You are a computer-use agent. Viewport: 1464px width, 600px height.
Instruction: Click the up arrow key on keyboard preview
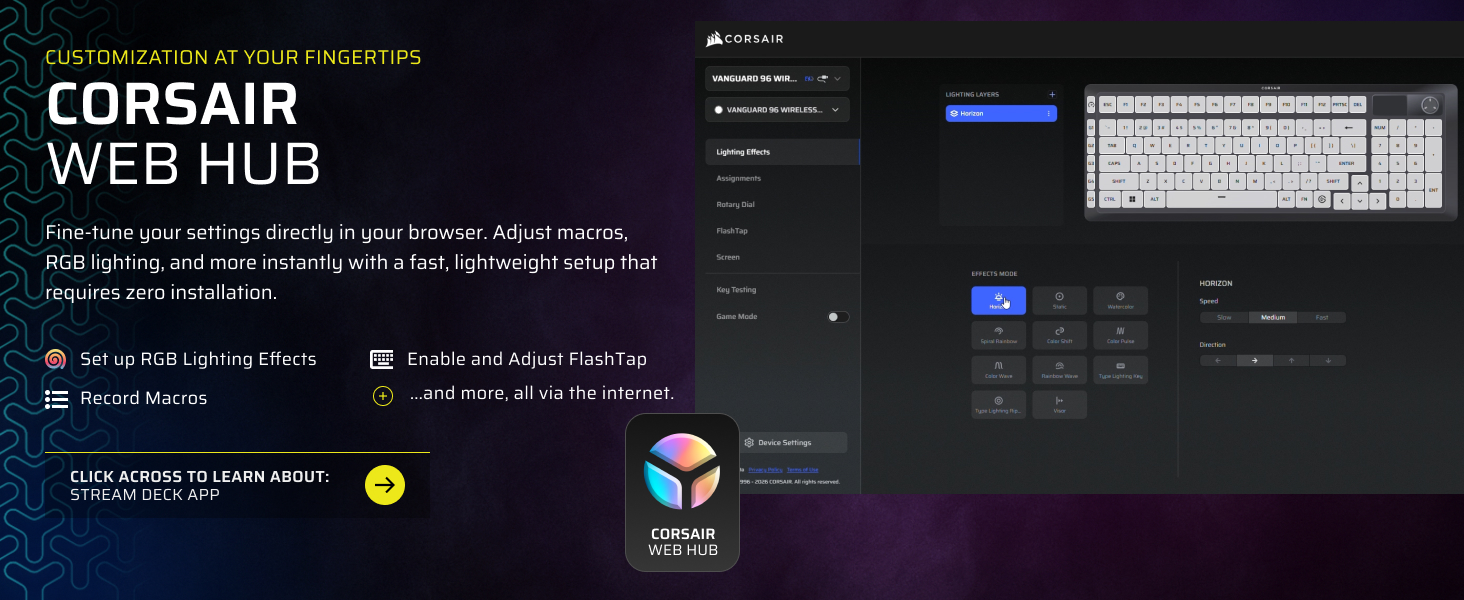1360,183
